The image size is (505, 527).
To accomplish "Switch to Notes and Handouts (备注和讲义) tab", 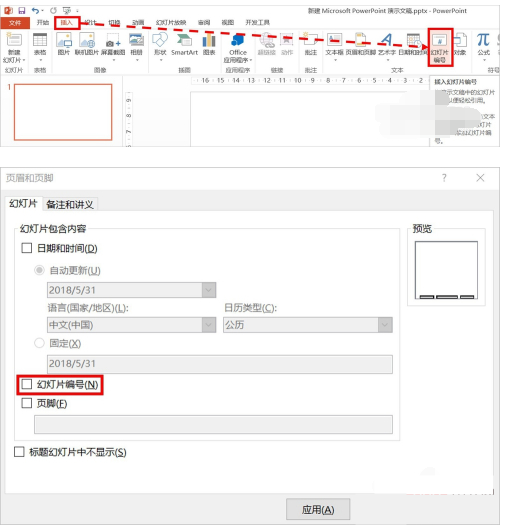I will [x=70, y=205].
